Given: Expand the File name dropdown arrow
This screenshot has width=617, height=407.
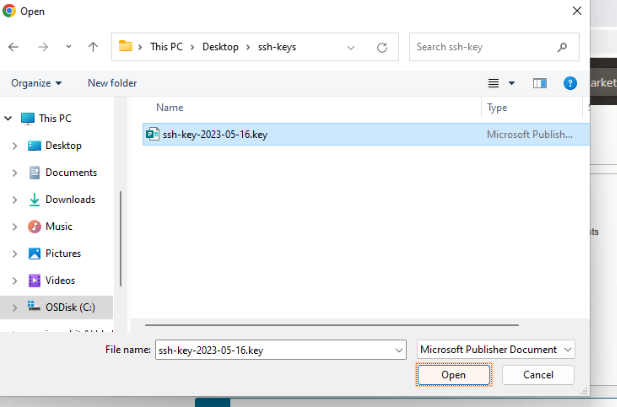Looking at the screenshot, I should tap(399, 350).
